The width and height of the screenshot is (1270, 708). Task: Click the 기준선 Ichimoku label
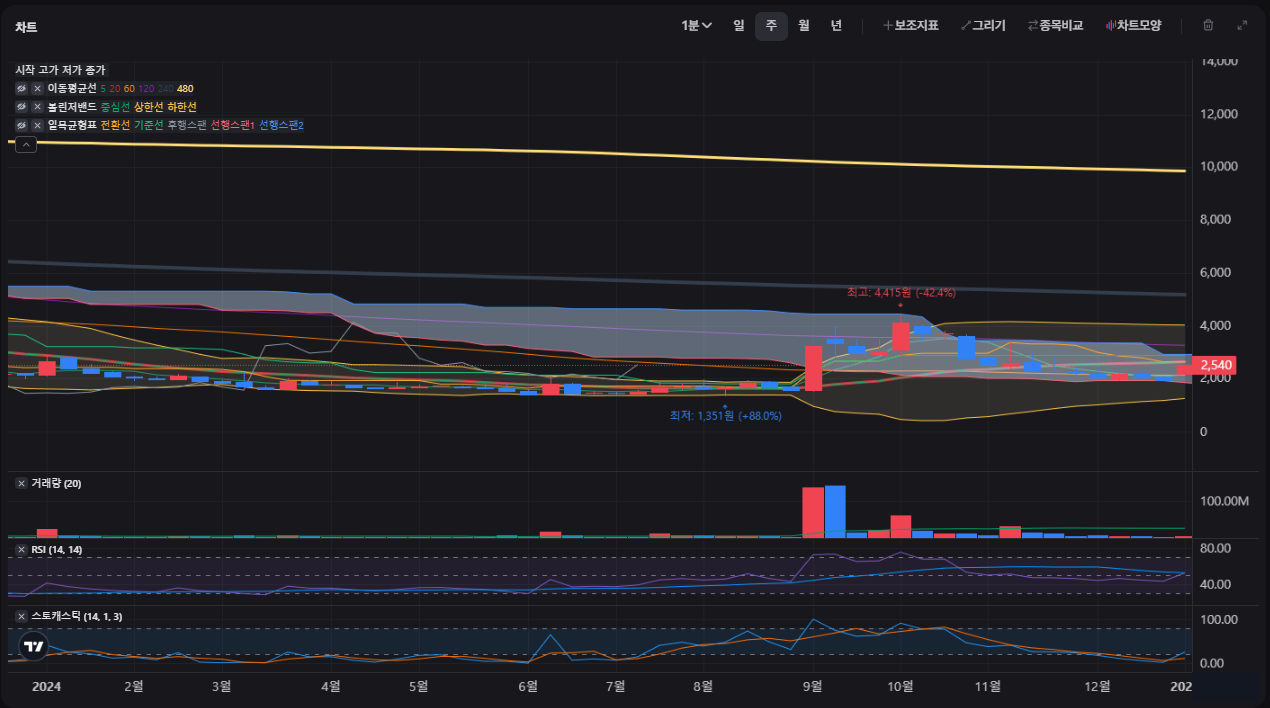148,125
